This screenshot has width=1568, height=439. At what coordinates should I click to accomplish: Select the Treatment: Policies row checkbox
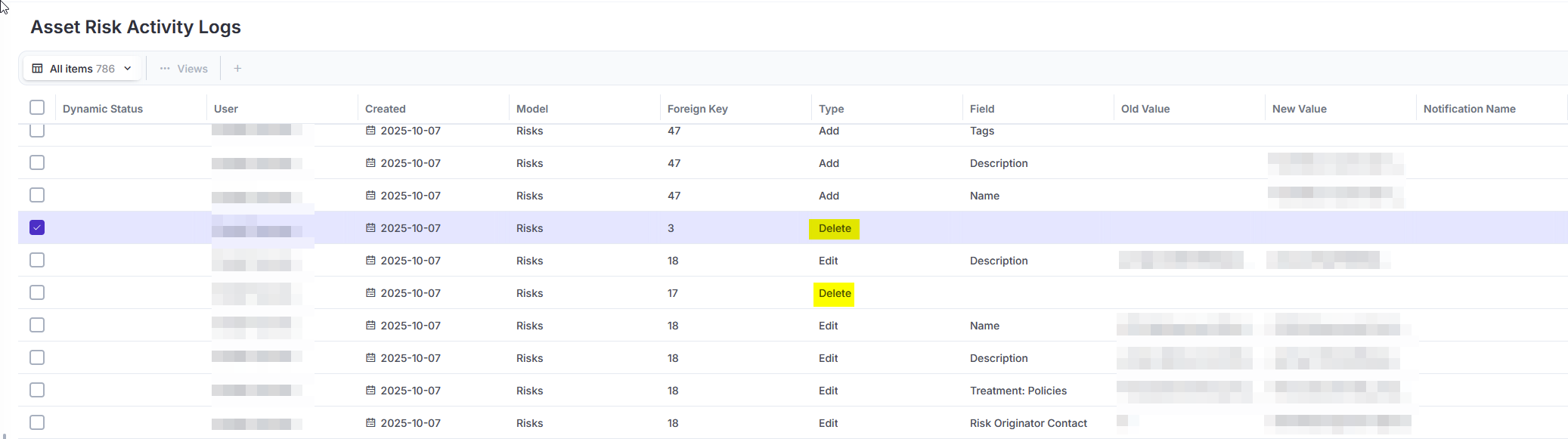point(37,390)
